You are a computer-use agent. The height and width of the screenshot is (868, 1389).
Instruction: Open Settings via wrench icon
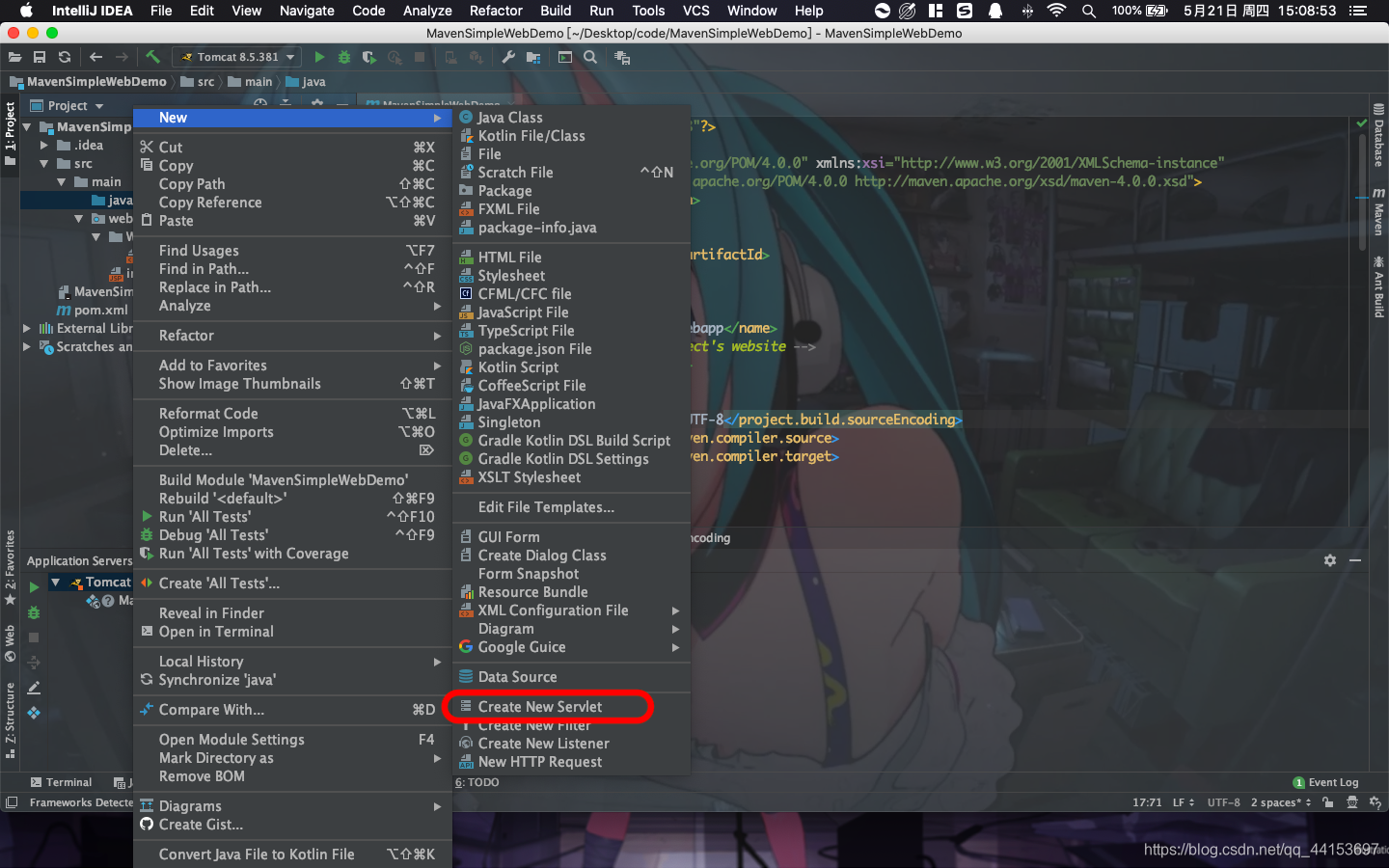(508, 57)
